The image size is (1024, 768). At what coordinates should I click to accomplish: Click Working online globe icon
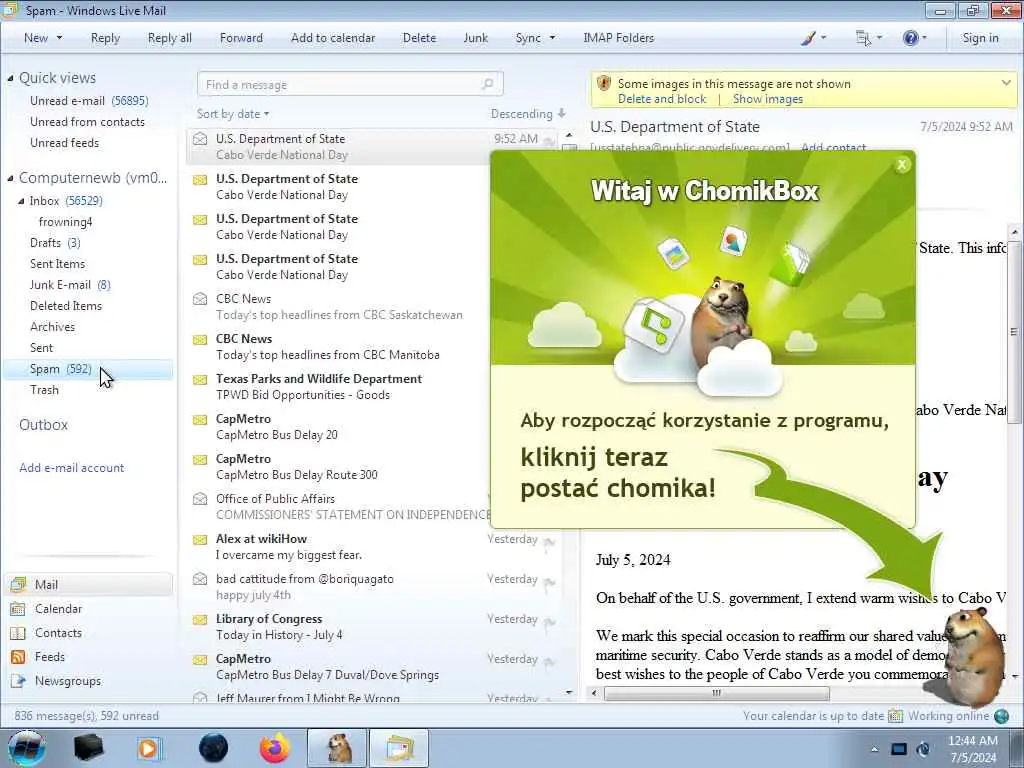click(1001, 716)
